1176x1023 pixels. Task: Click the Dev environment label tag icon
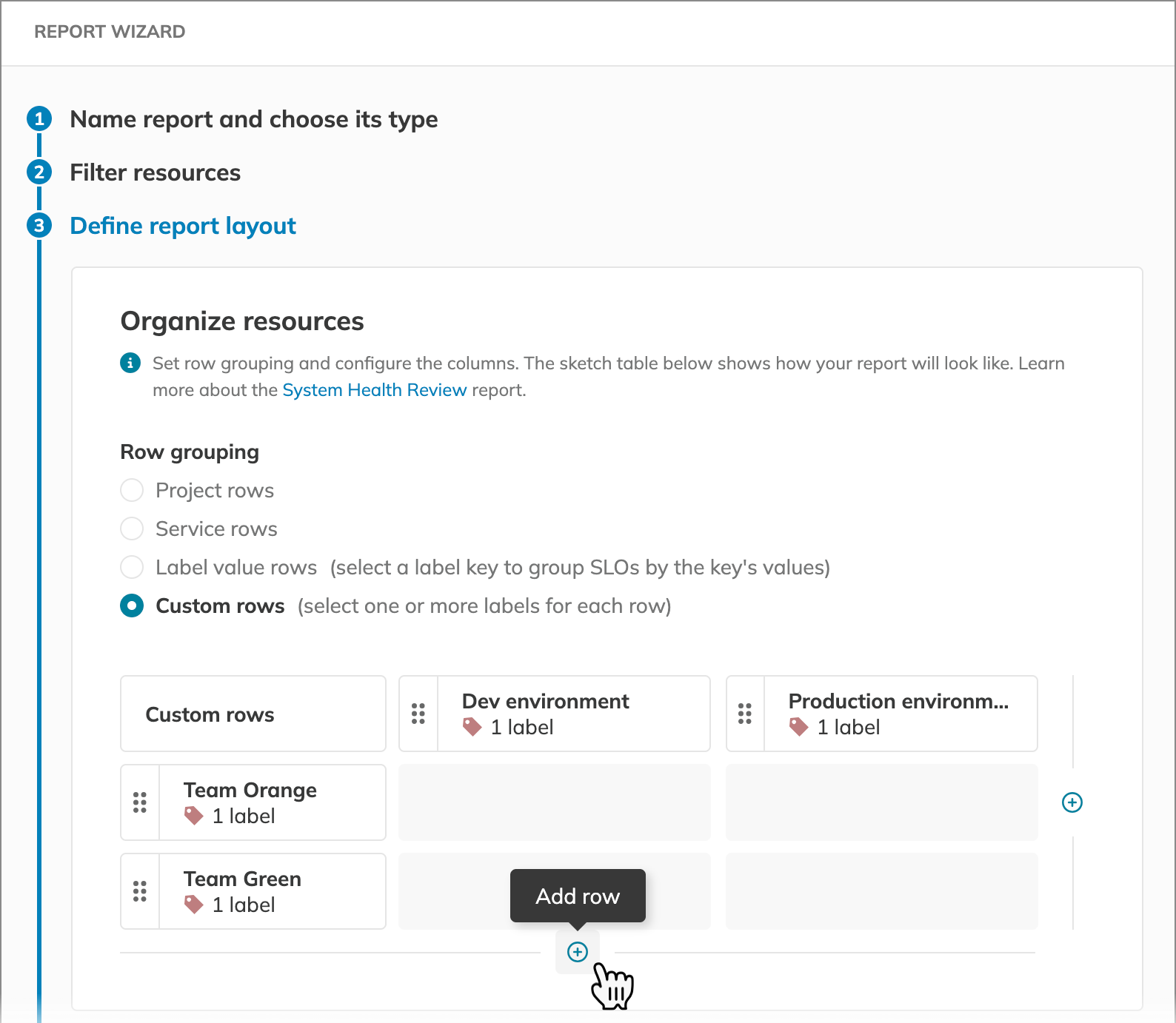pyautogui.click(x=472, y=727)
